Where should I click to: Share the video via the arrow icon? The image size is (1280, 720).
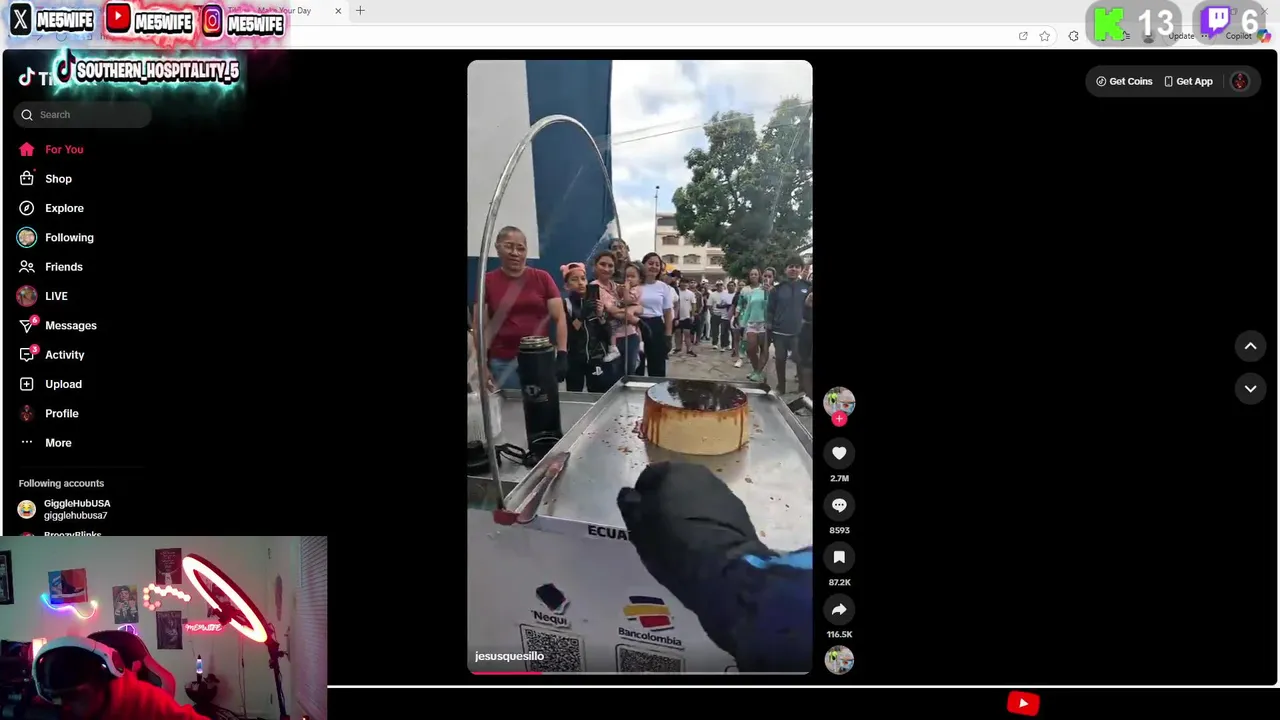(839, 609)
